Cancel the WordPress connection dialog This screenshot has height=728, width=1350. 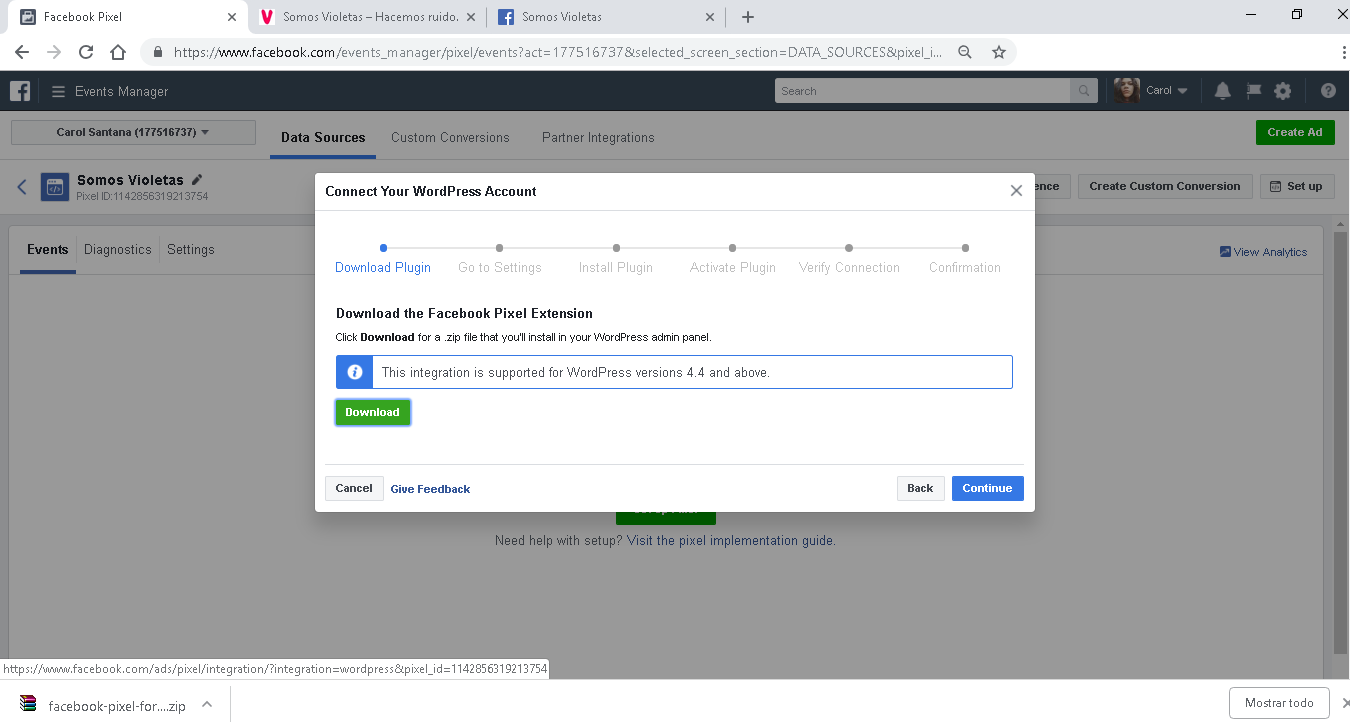click(x=354, y=488)
